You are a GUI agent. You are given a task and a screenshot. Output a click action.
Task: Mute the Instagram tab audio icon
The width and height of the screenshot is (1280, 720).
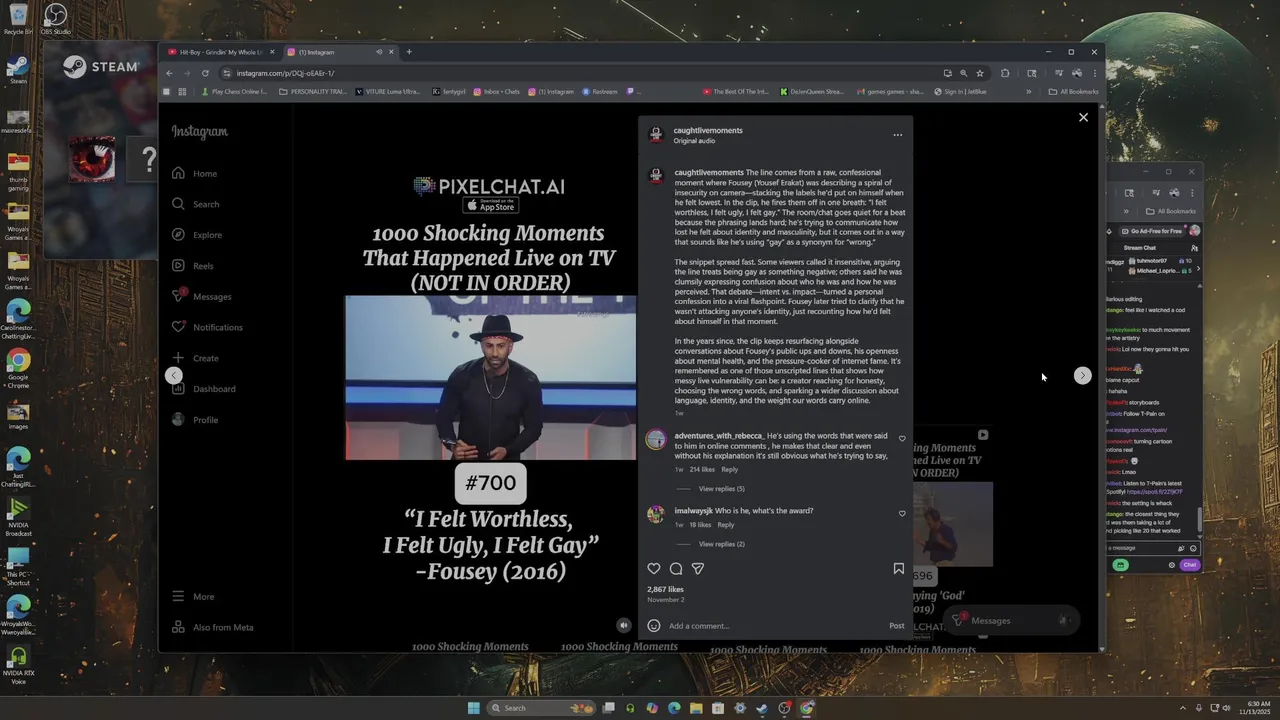(x=379, y=52)
